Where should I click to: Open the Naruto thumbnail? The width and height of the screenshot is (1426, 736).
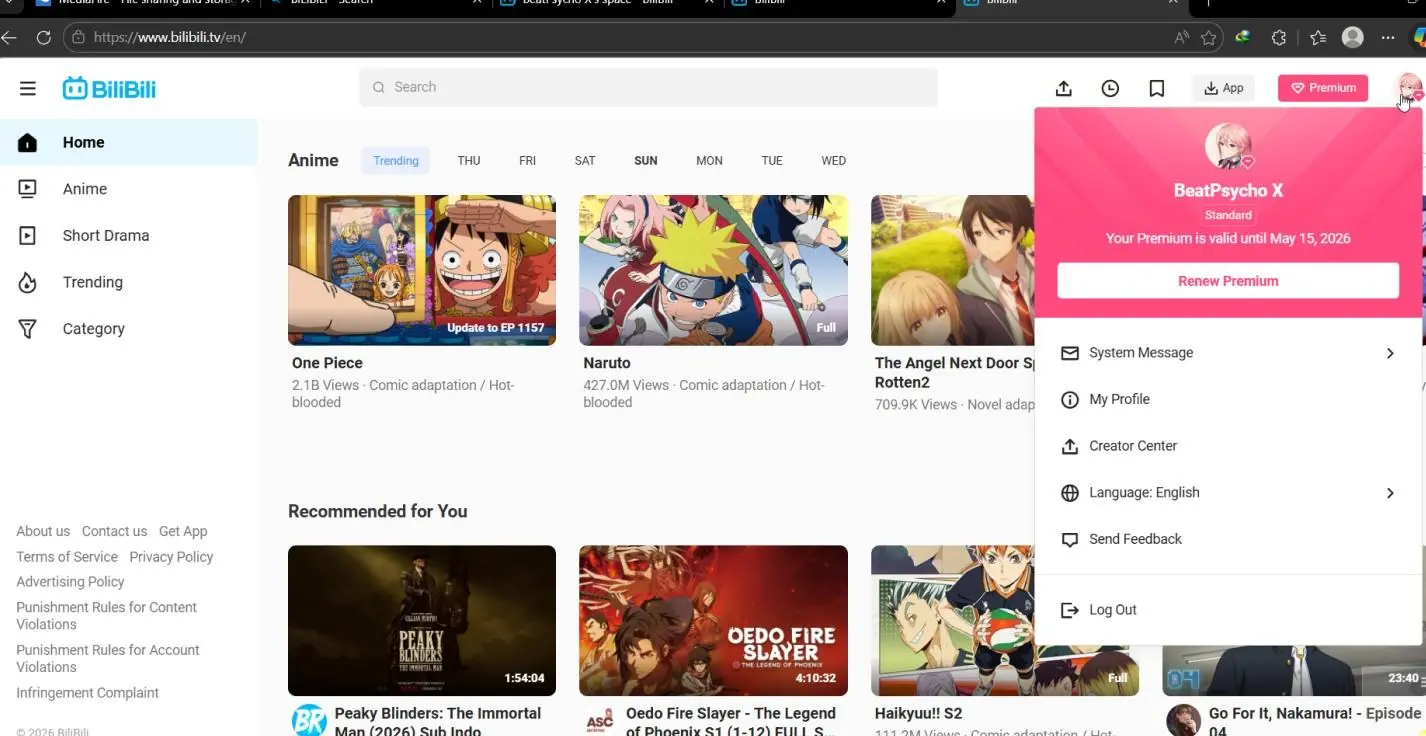tap(713, 270)
